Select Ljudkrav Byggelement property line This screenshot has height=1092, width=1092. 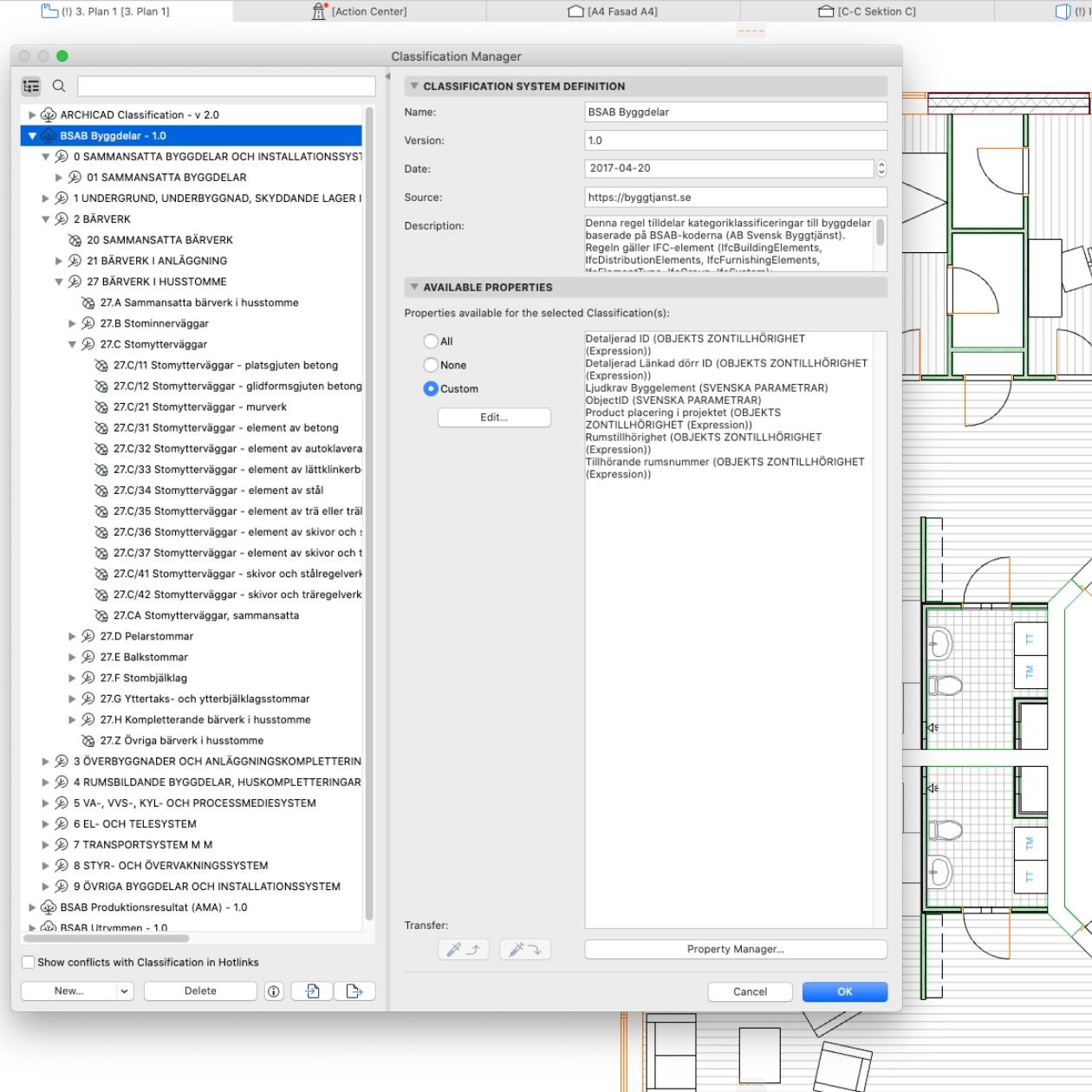706,388
